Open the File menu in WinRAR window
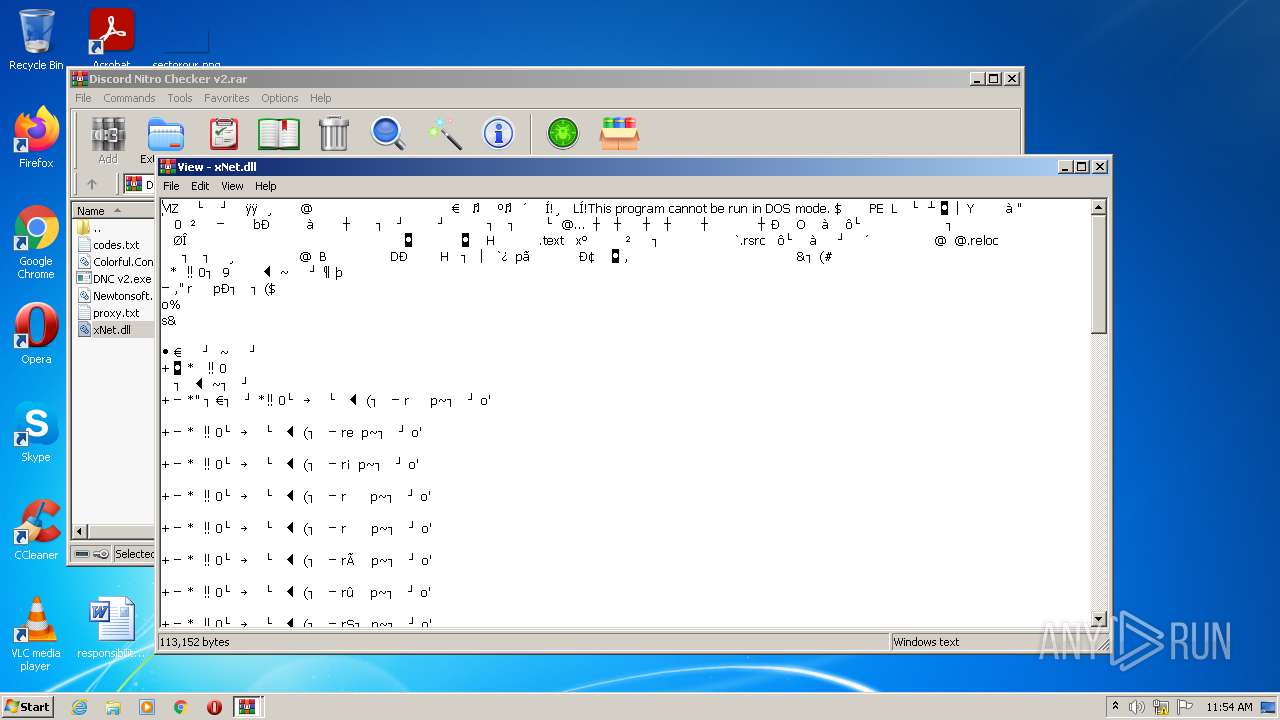The image size is (1280, 720). [83, 98]
